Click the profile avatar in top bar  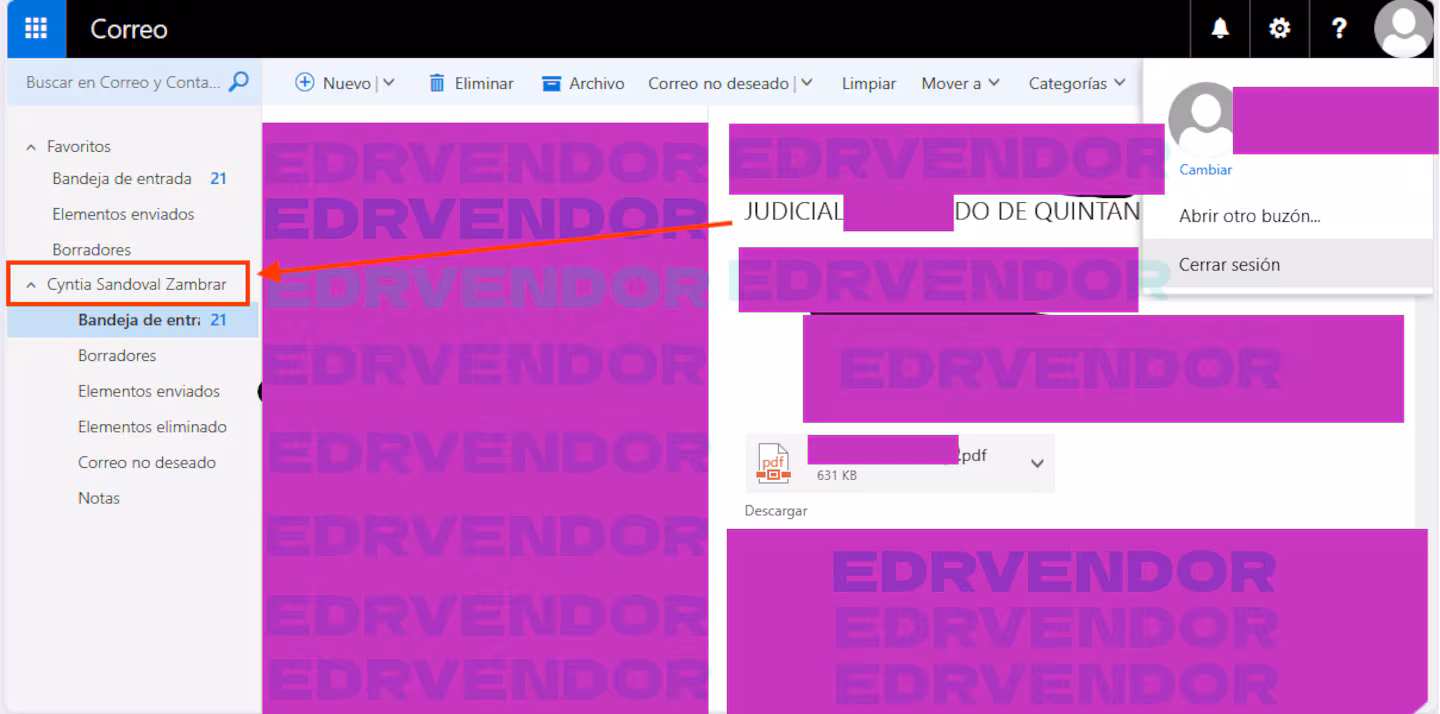pos(1404,28)
